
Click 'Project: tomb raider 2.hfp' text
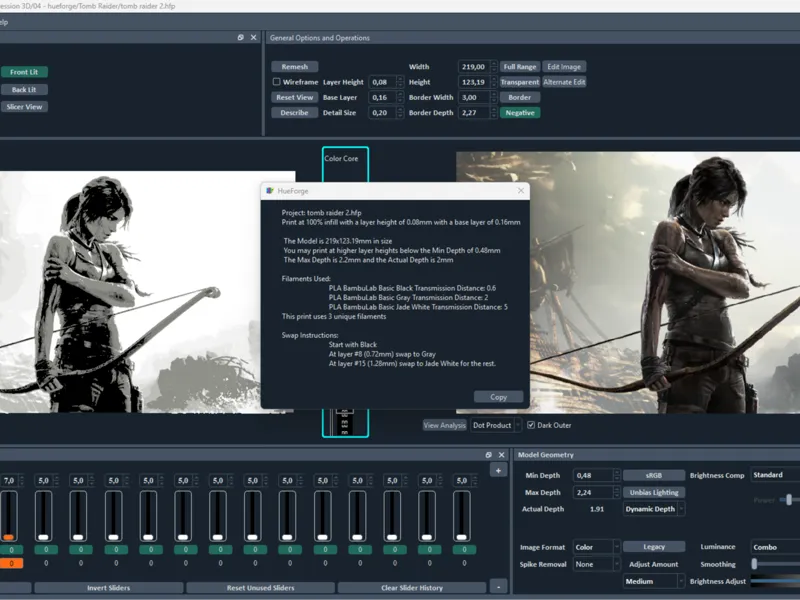[x=321, y=213]
